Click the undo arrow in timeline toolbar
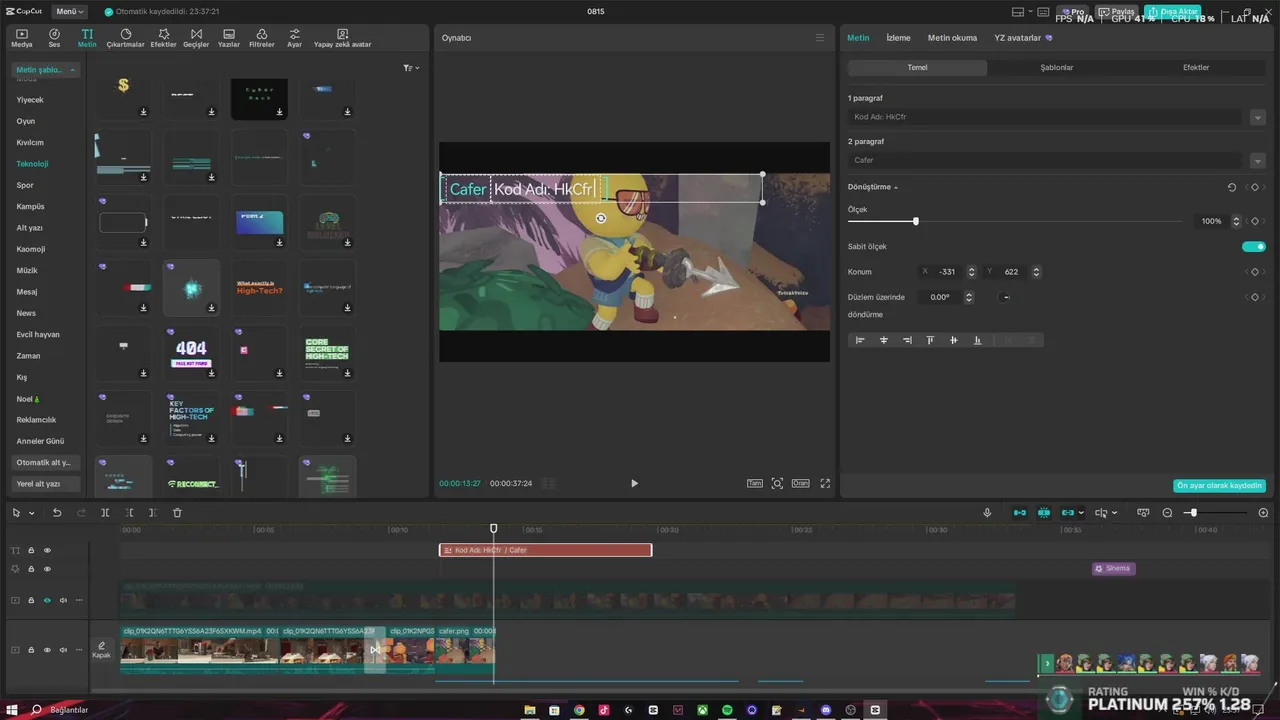The image size is (1280, 720). [57, 513]
